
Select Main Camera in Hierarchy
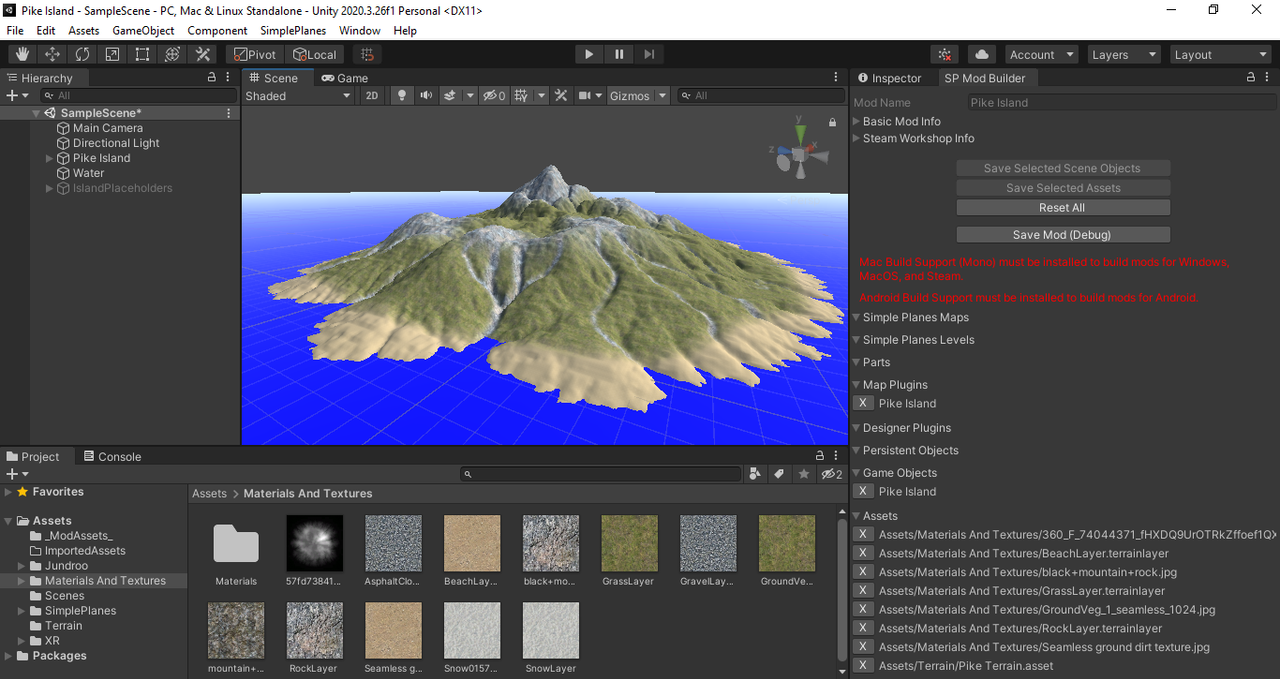click(108, 128)
